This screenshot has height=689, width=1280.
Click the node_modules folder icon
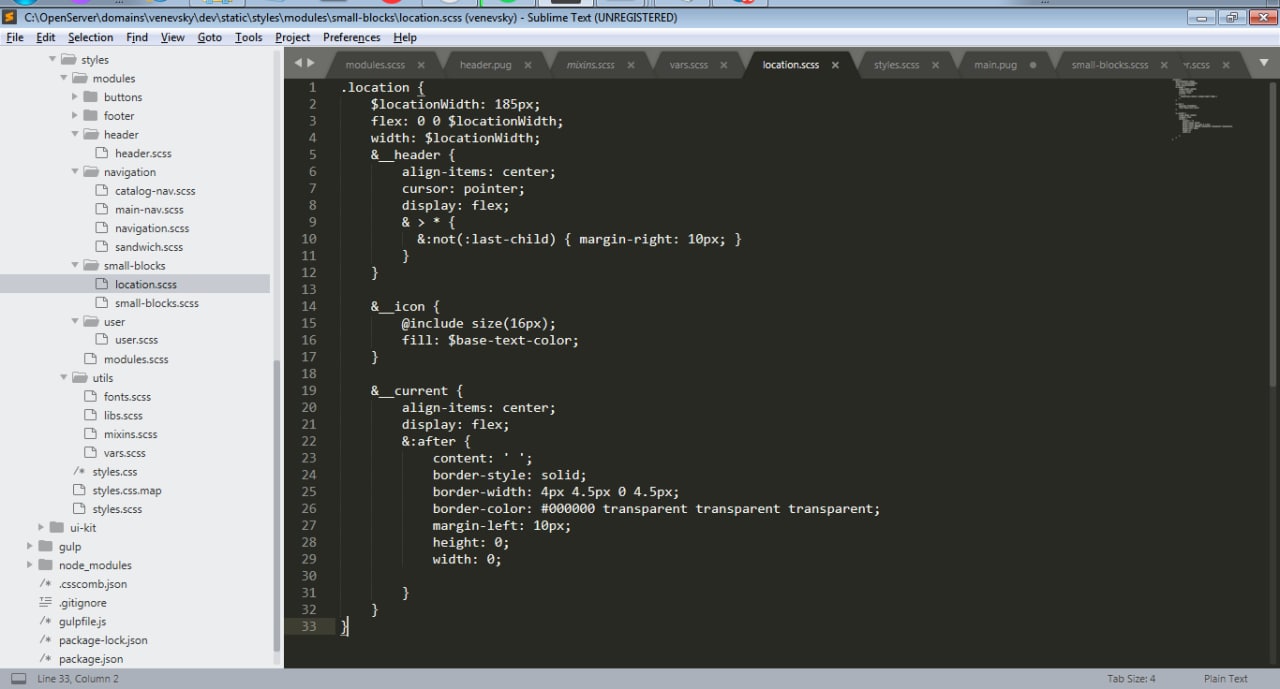pyautogui.click(x=45, y=565)
